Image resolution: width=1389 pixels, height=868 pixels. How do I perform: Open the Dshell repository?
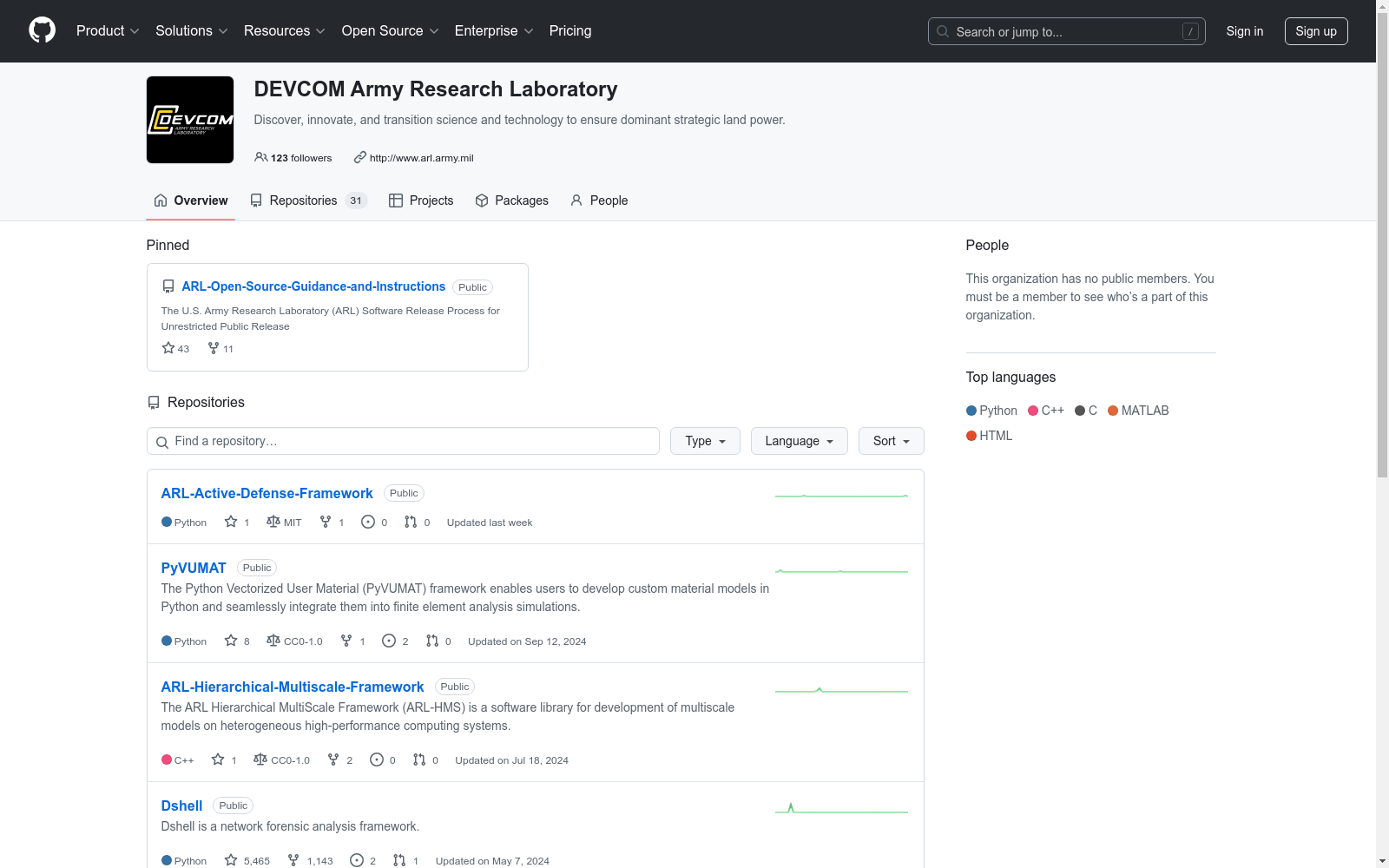point(181,806)
